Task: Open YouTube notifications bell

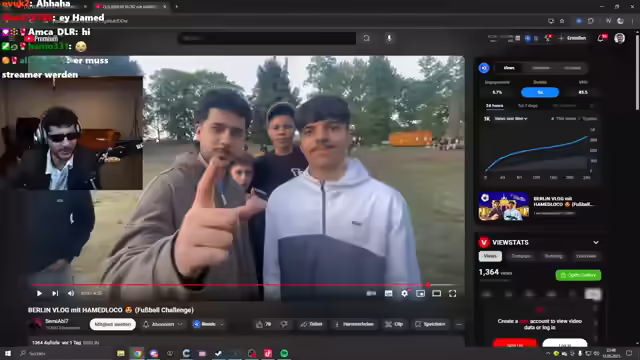Action: pyautogui.click(x=601, y=38)
